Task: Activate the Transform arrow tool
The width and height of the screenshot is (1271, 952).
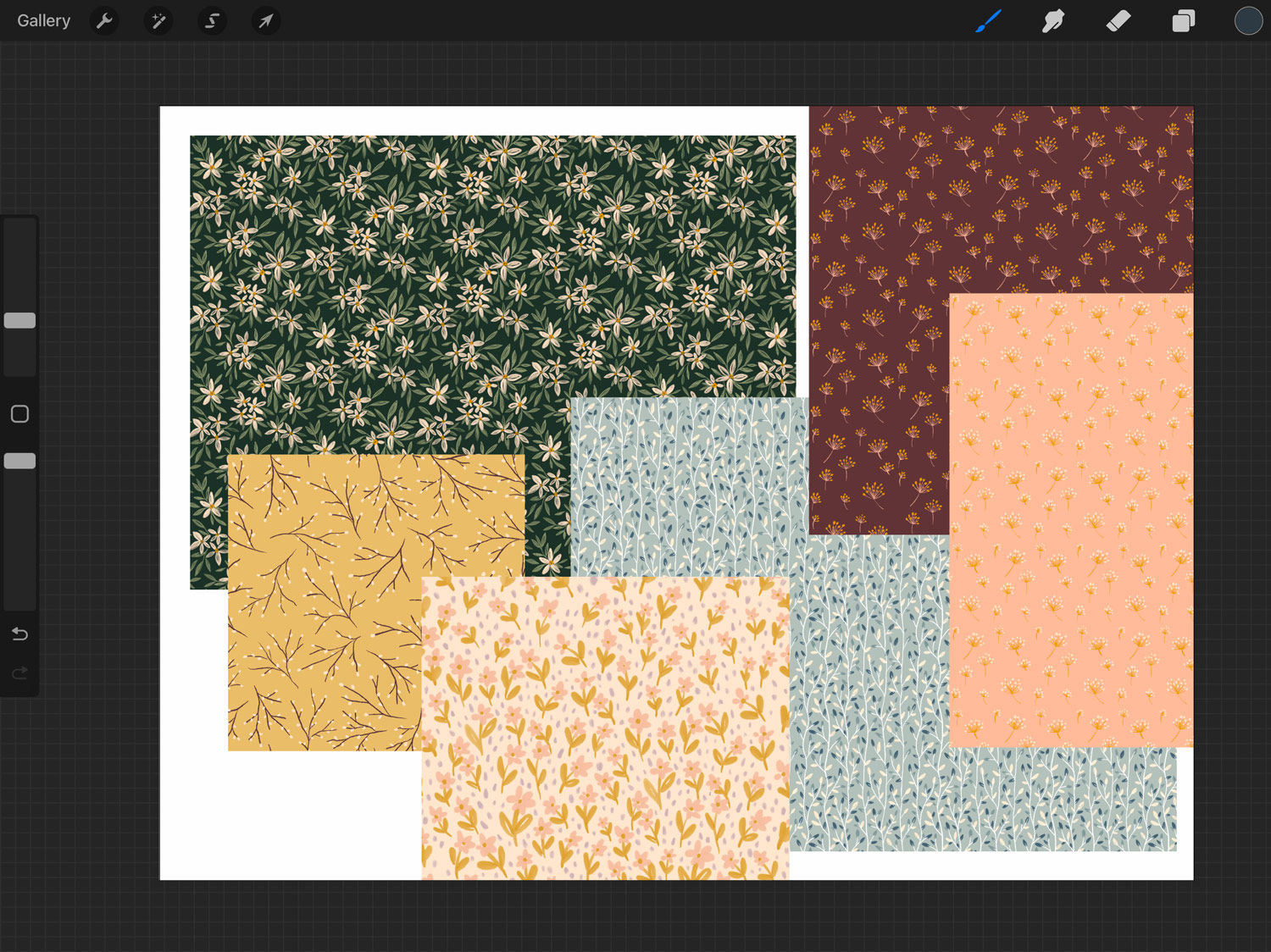Action: 266,20
